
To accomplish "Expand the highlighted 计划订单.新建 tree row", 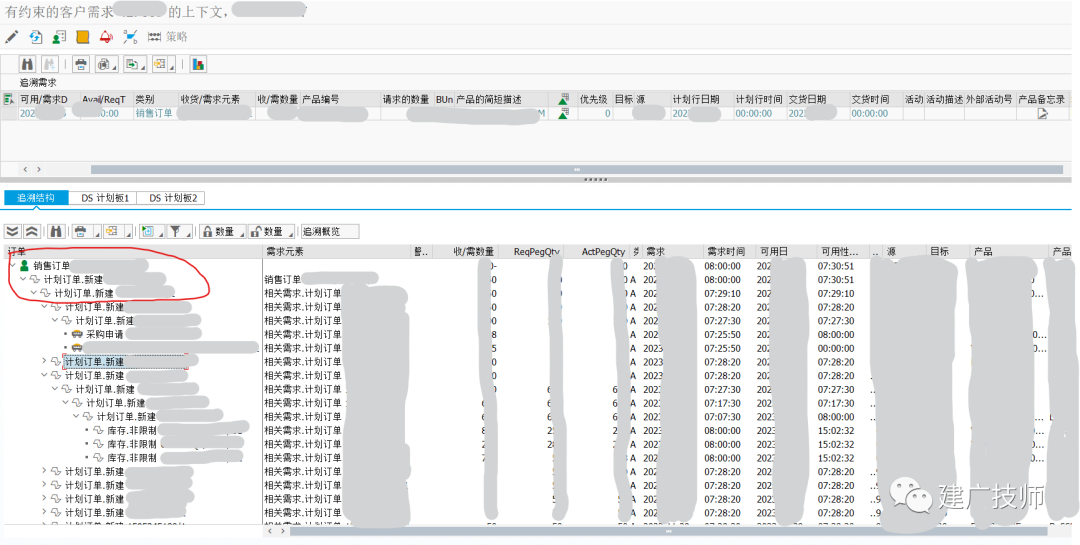I will pos(45,361).
